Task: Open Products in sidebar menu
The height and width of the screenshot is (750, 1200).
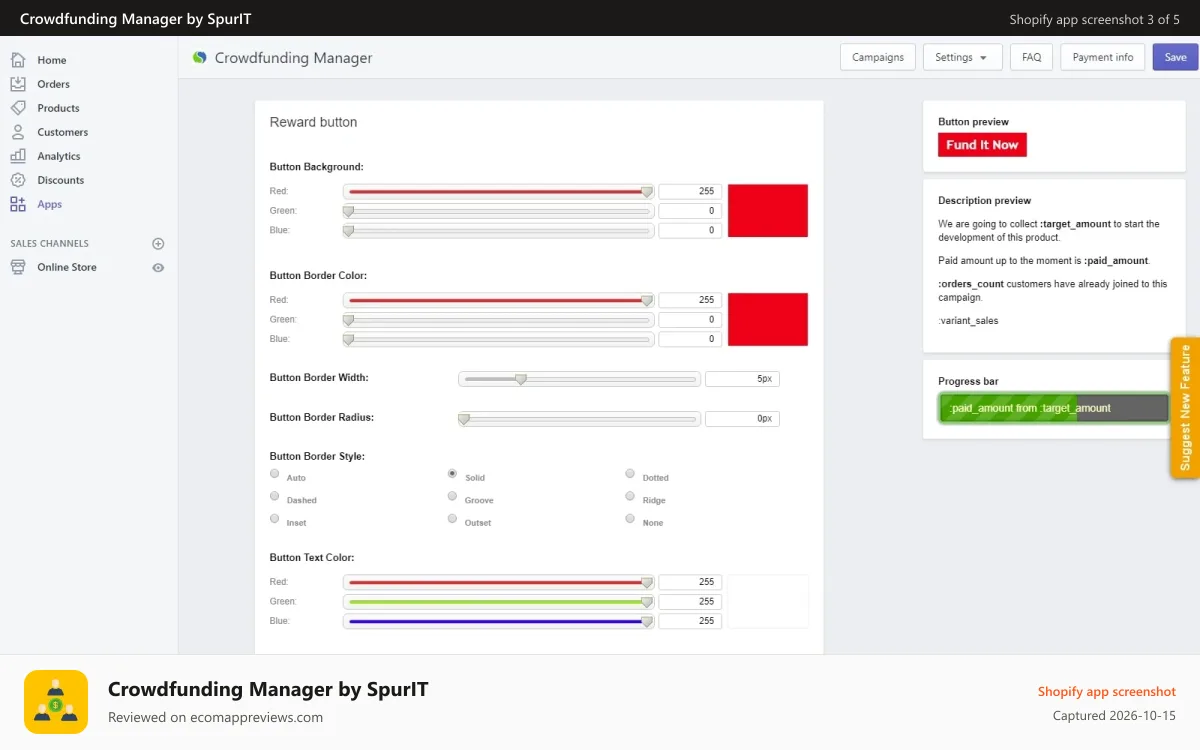Action: (x=59, y=108)
